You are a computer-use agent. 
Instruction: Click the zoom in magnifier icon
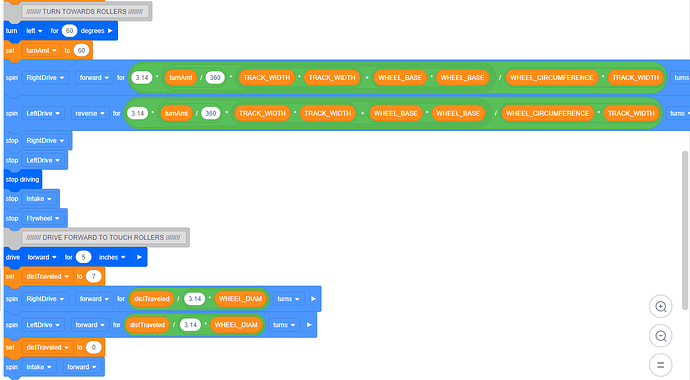661,307
